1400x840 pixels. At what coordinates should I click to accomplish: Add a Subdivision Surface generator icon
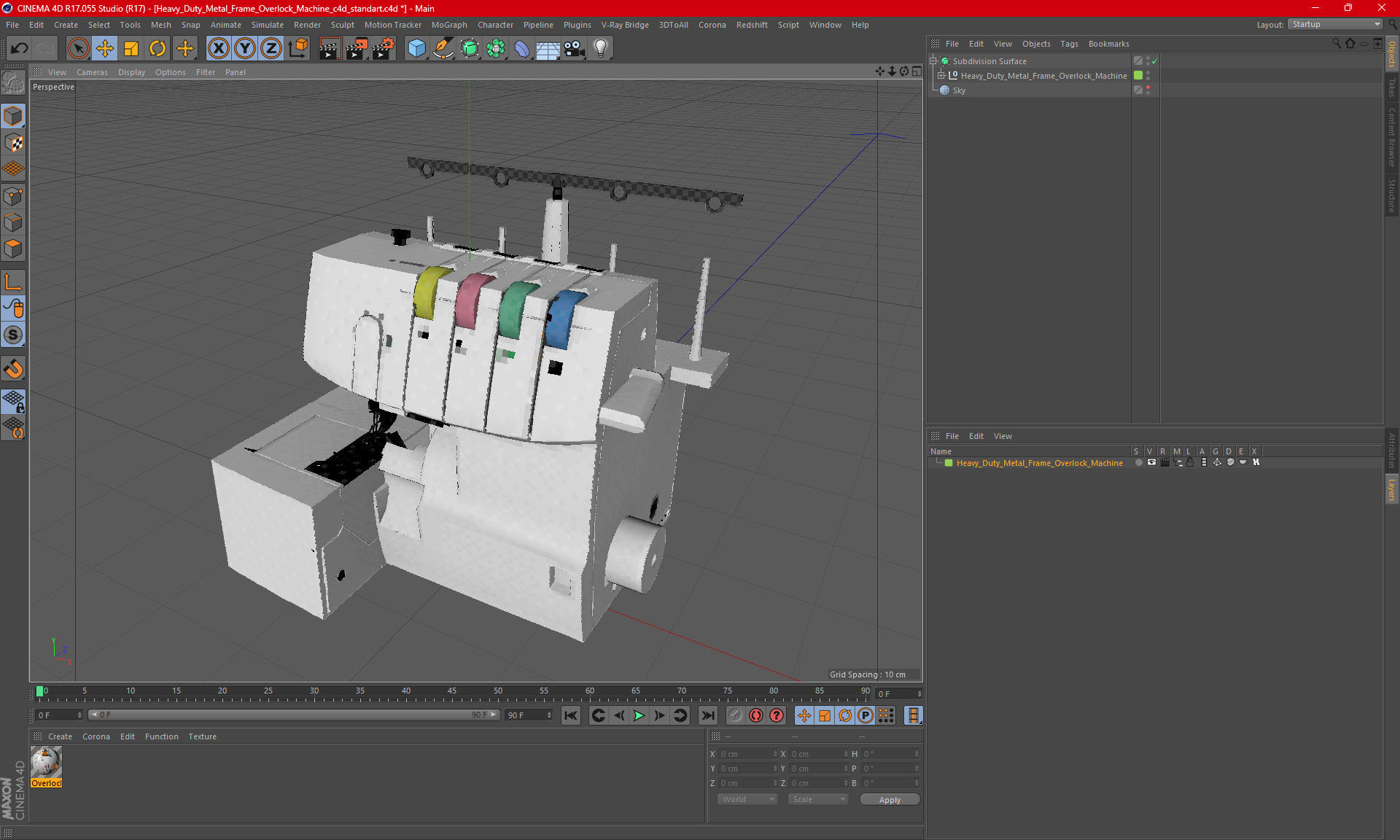point(470,49)
